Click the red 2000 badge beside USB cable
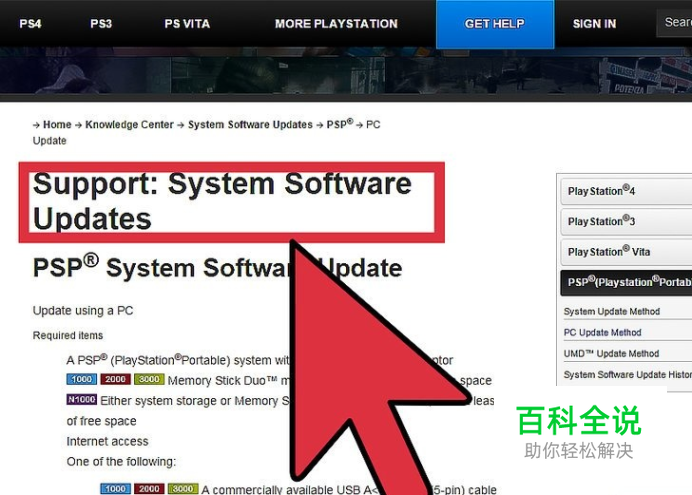 click(x=149, y=489)
